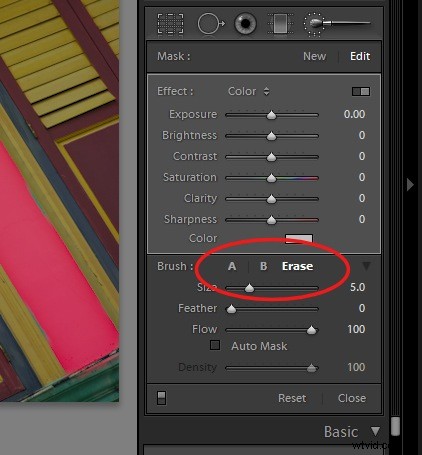Click Close in the brush panel
The image size is (422, 455).
click(352, 398)
